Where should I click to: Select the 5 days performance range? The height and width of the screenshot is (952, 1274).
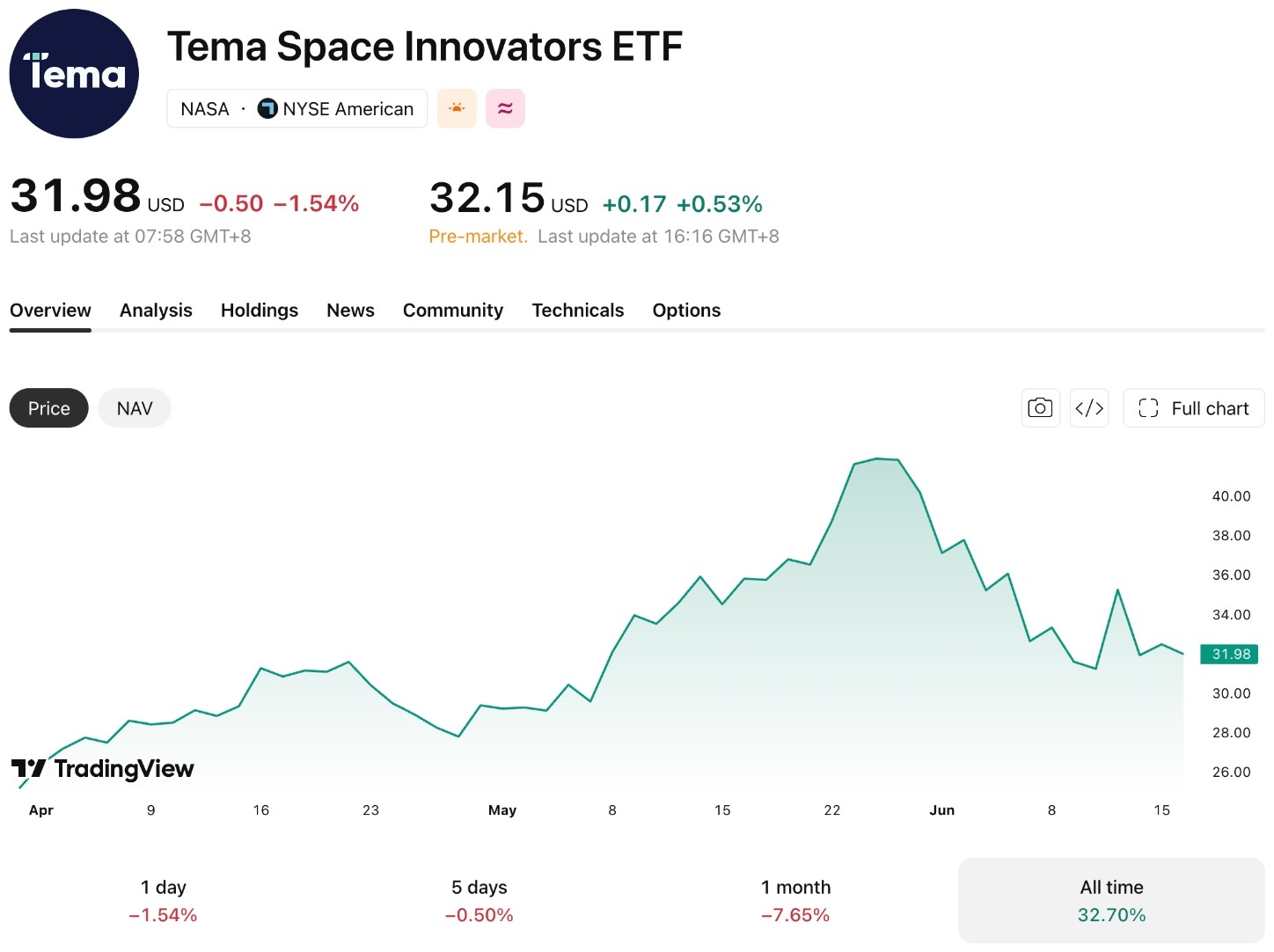(480, 901)
